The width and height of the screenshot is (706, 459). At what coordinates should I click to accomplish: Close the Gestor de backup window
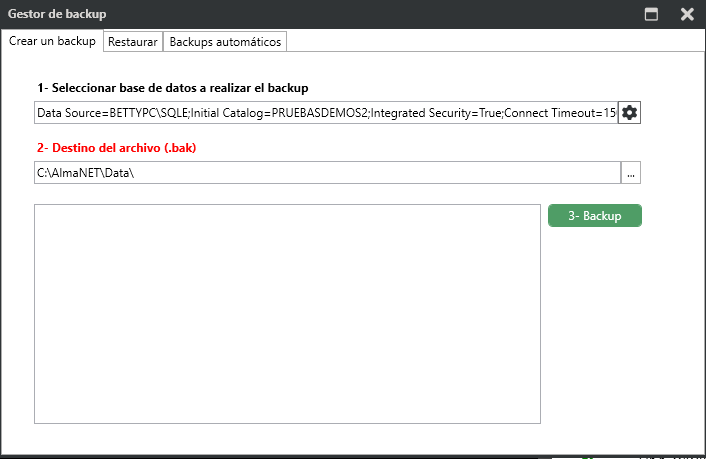click(687, 14)
